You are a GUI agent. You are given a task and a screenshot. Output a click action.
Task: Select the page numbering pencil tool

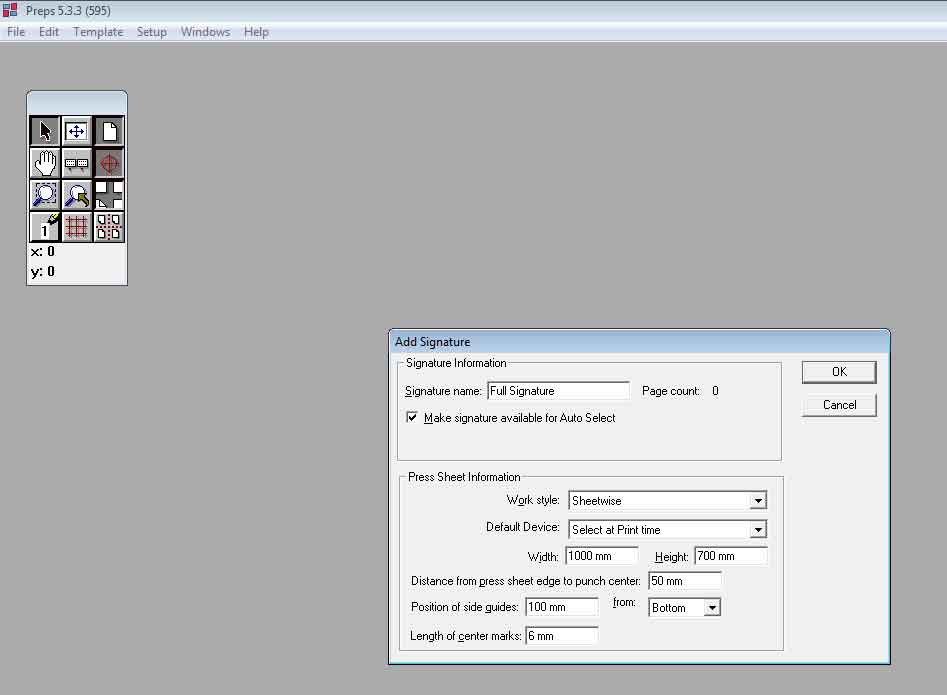45,227
